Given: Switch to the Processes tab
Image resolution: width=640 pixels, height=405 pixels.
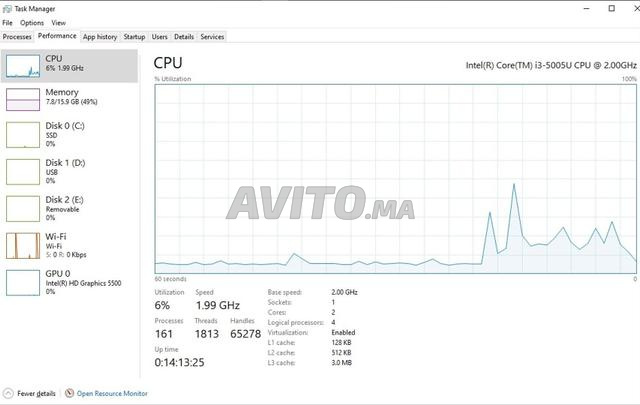Looking at the screenshot, I should (18, 36).
